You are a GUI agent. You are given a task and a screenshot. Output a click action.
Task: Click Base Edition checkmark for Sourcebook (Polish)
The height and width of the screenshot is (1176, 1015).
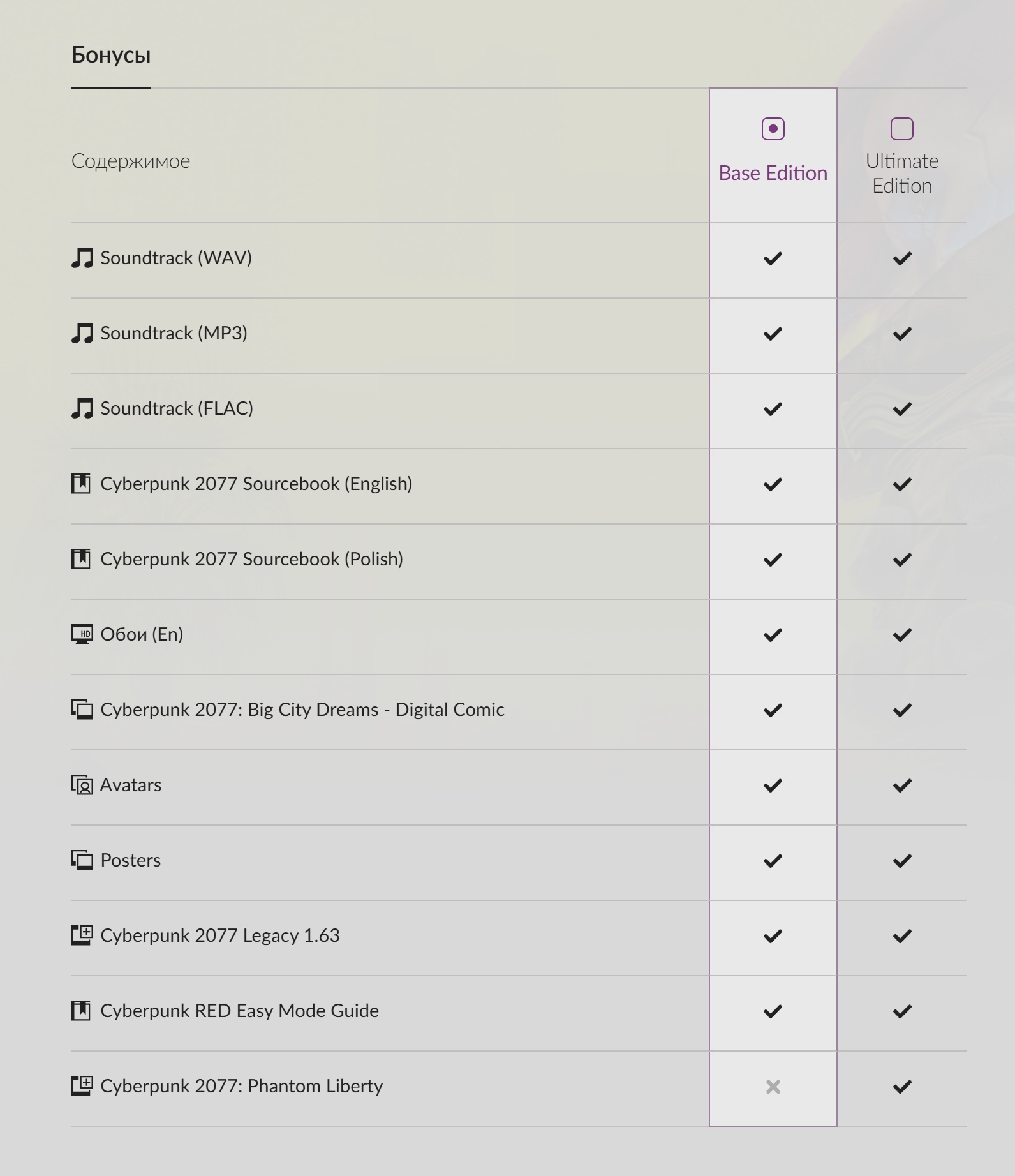click(773, 560)
